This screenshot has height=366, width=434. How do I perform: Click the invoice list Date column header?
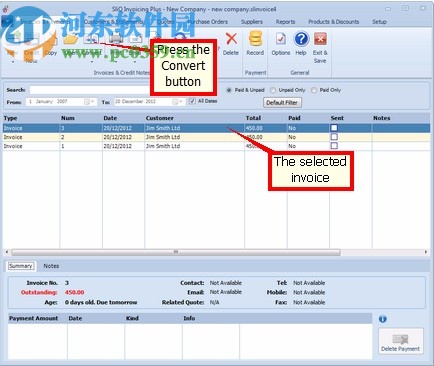123,118
